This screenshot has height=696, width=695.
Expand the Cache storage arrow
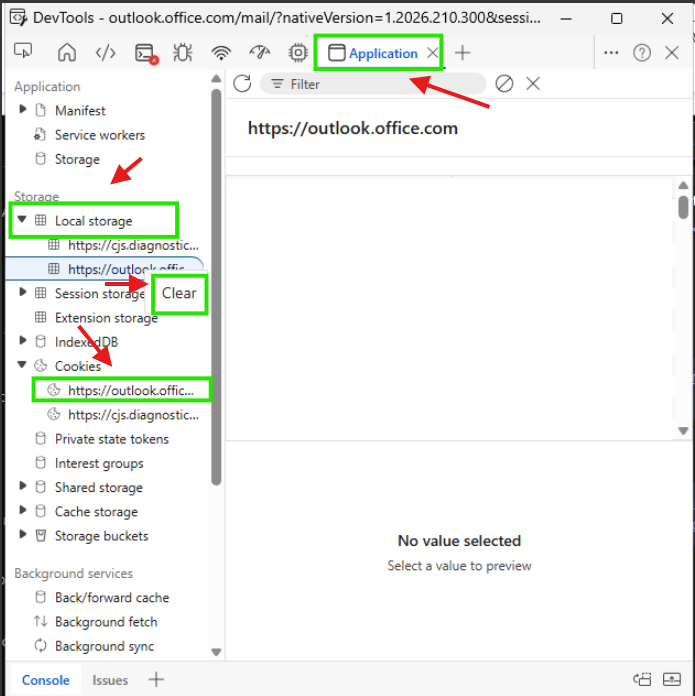tap(22, 510)
